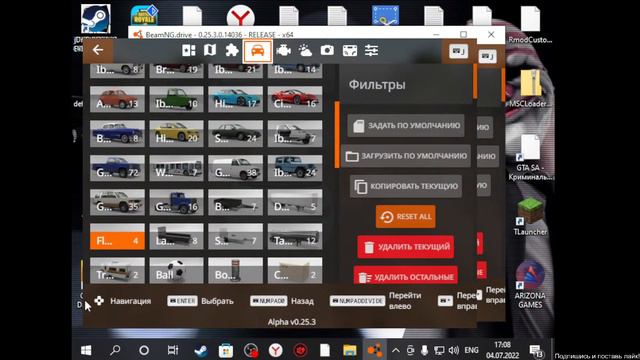Select the Bo... bollard thumbnail
Screen dimensions: 640x360
coord(236,270)
